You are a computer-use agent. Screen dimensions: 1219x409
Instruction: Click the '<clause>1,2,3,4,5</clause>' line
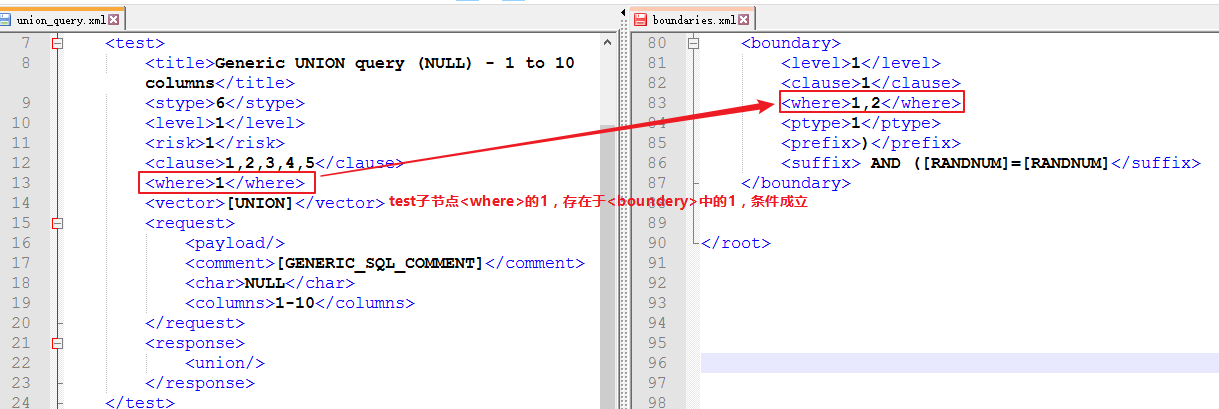[274, 163]
